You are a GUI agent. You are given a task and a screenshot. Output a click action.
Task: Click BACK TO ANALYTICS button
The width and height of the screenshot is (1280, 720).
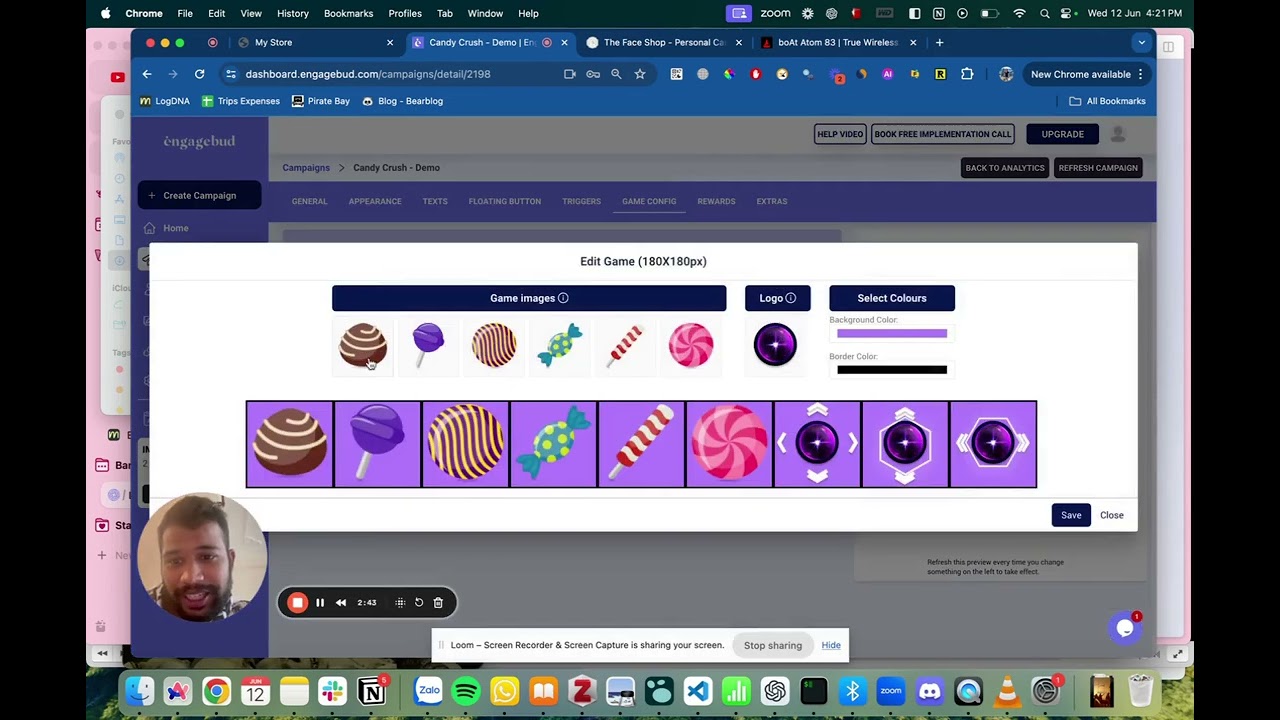pos(1005,168)
